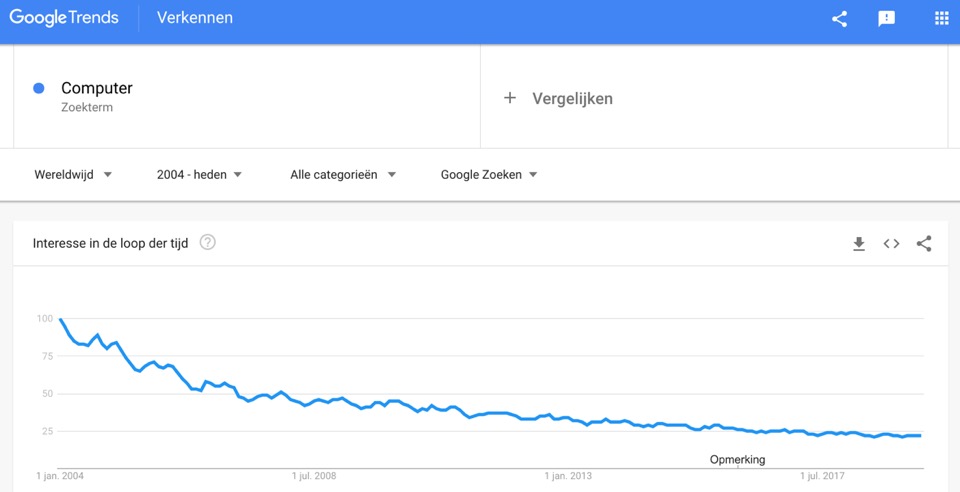This screenshot has height=492, width=960.
Task: Open the help icon beside Interesse in de loop der tijd
Action: [x=208, y=243]
